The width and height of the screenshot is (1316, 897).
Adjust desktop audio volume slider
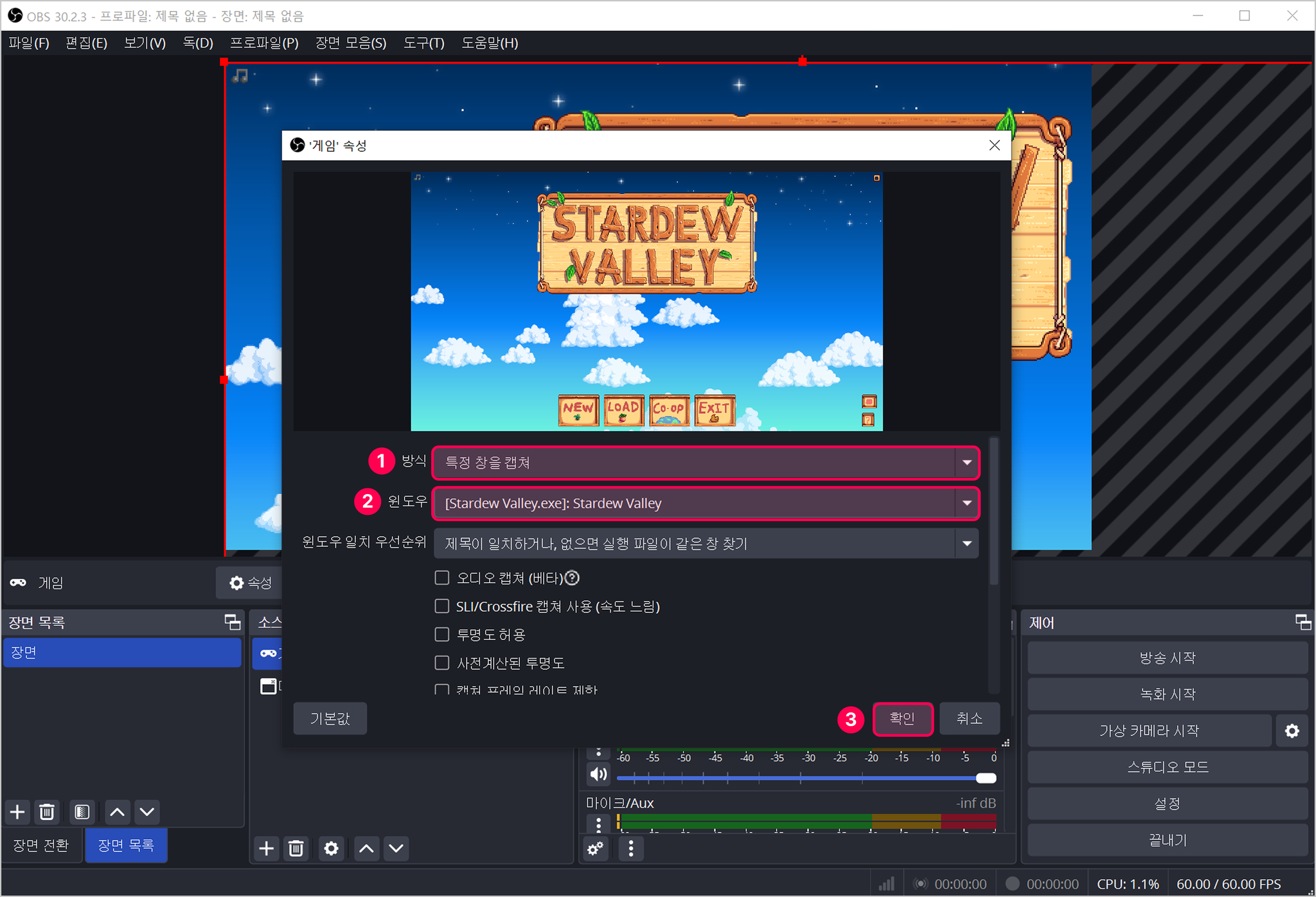pos(806,778)
